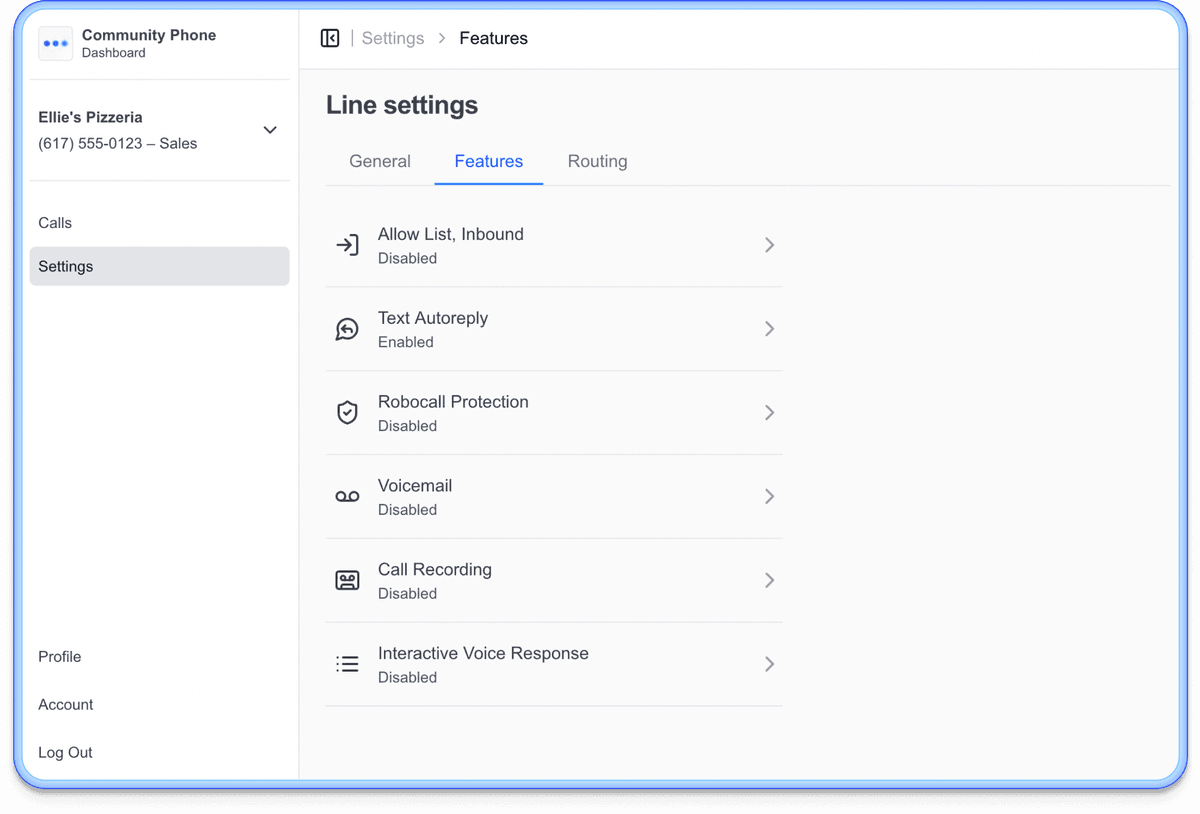Click the Robocall Protection shield icon

(x=347, y=413)
